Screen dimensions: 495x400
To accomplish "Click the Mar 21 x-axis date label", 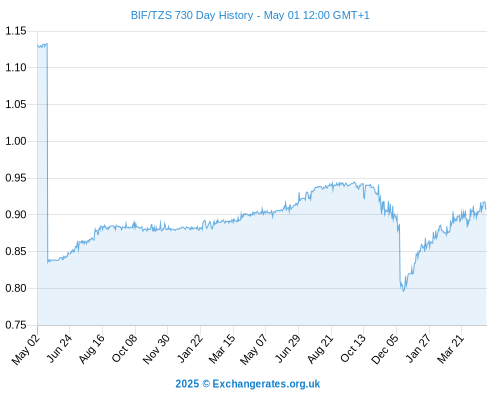I will tap(450, 349).
